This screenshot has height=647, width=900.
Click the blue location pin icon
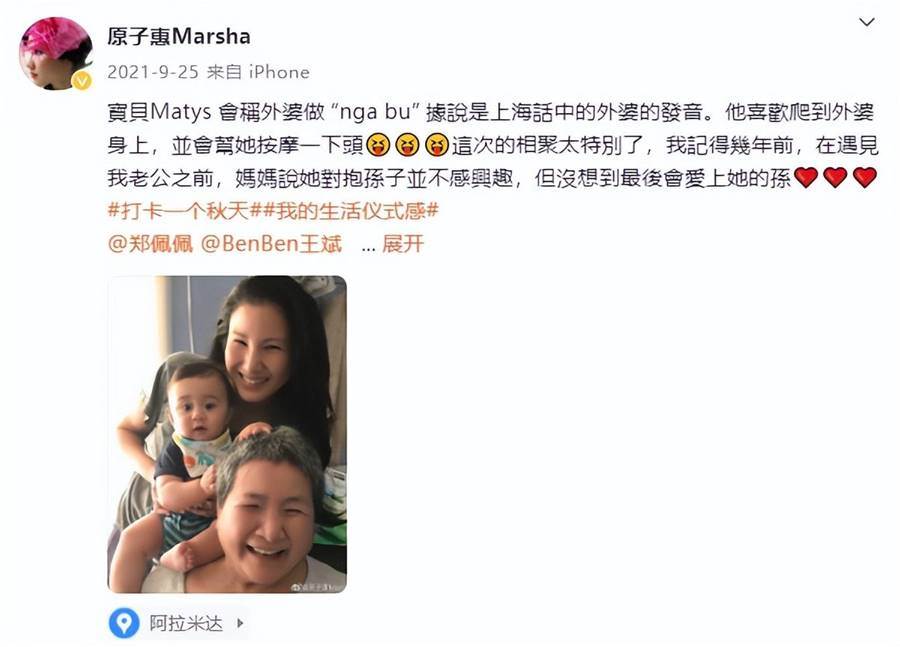124,623
